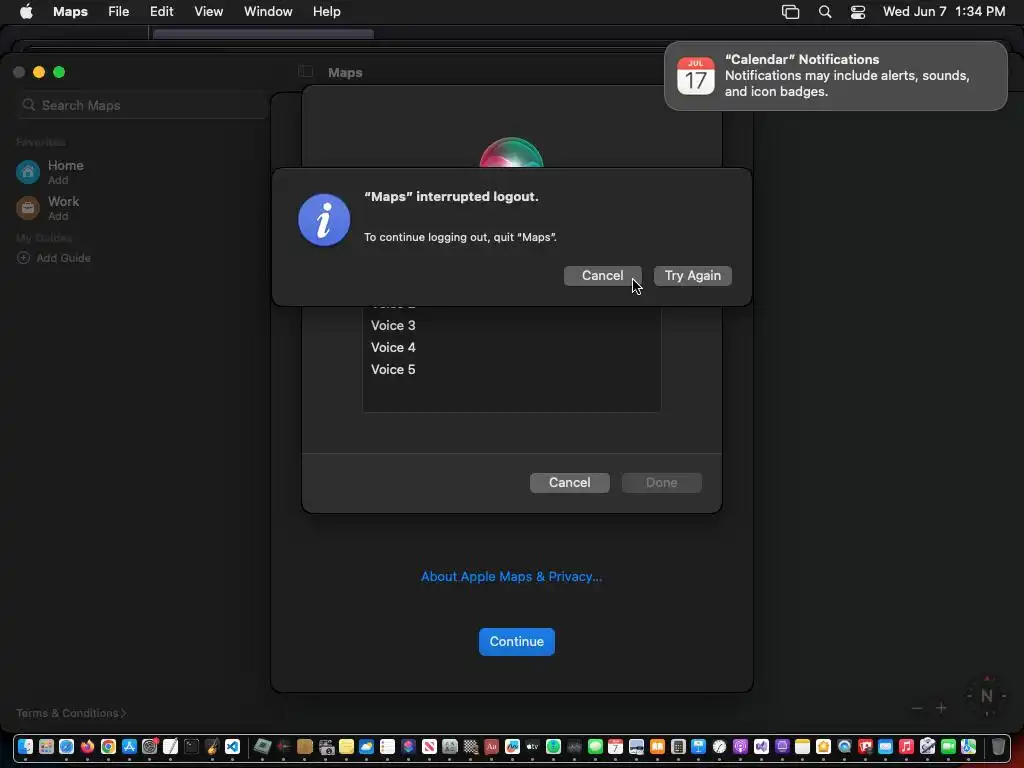Click the Add Guide plus icon
The height and width of the screenshot is (768, 1024).
[24, 258]
